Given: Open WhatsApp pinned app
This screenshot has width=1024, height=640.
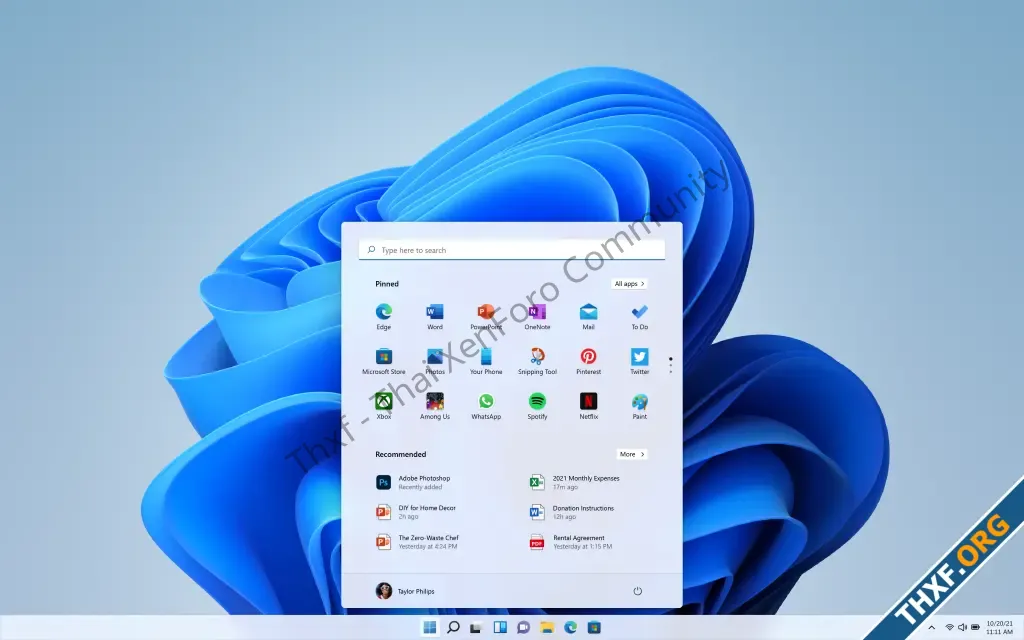Looking at the screenshot, I should click(486, 406).
